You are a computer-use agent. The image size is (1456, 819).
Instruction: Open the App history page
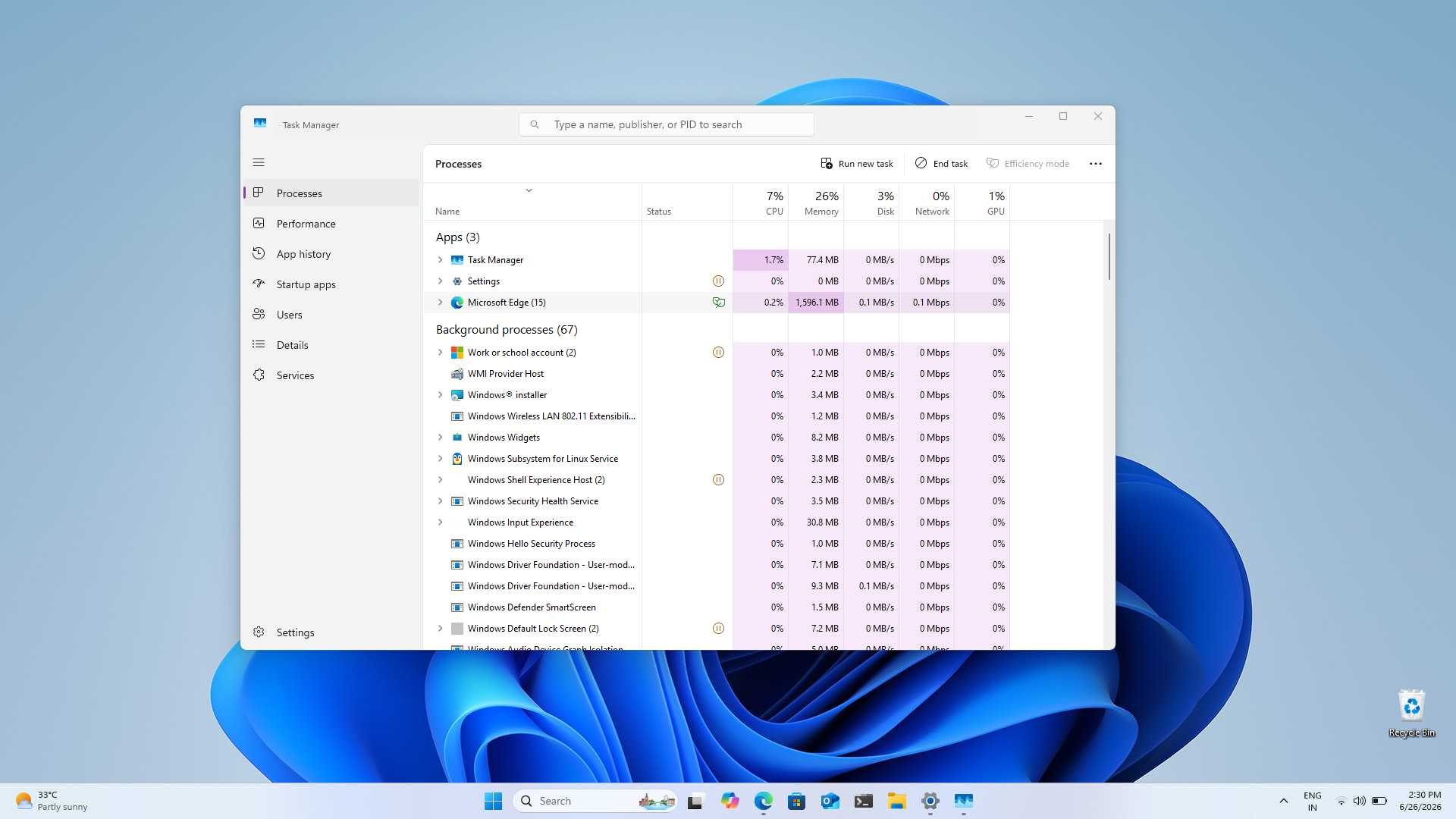click(331, 254)
